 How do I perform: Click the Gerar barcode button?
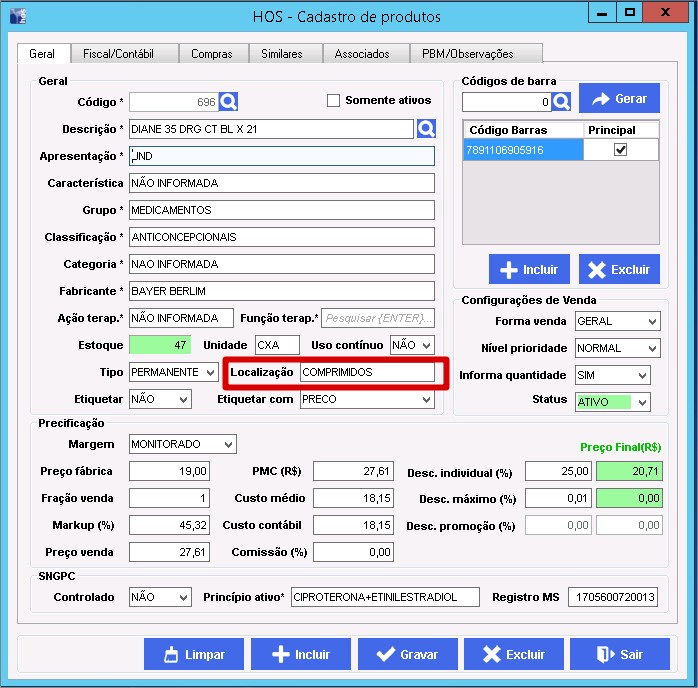click(619, 99)
